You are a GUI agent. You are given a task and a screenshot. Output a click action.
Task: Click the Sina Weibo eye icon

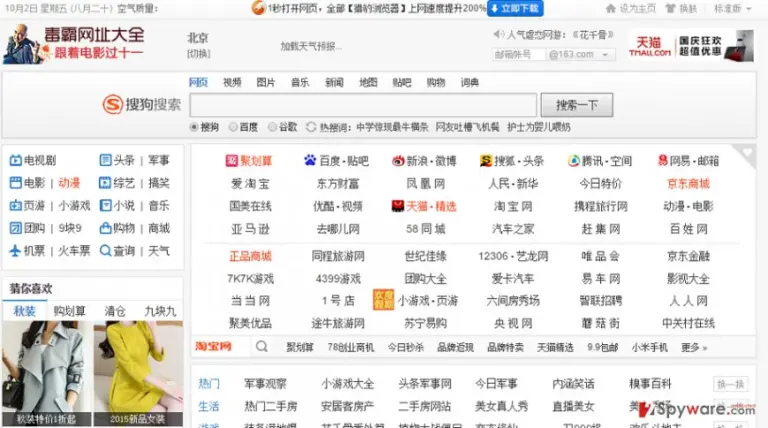coord(398,161)
